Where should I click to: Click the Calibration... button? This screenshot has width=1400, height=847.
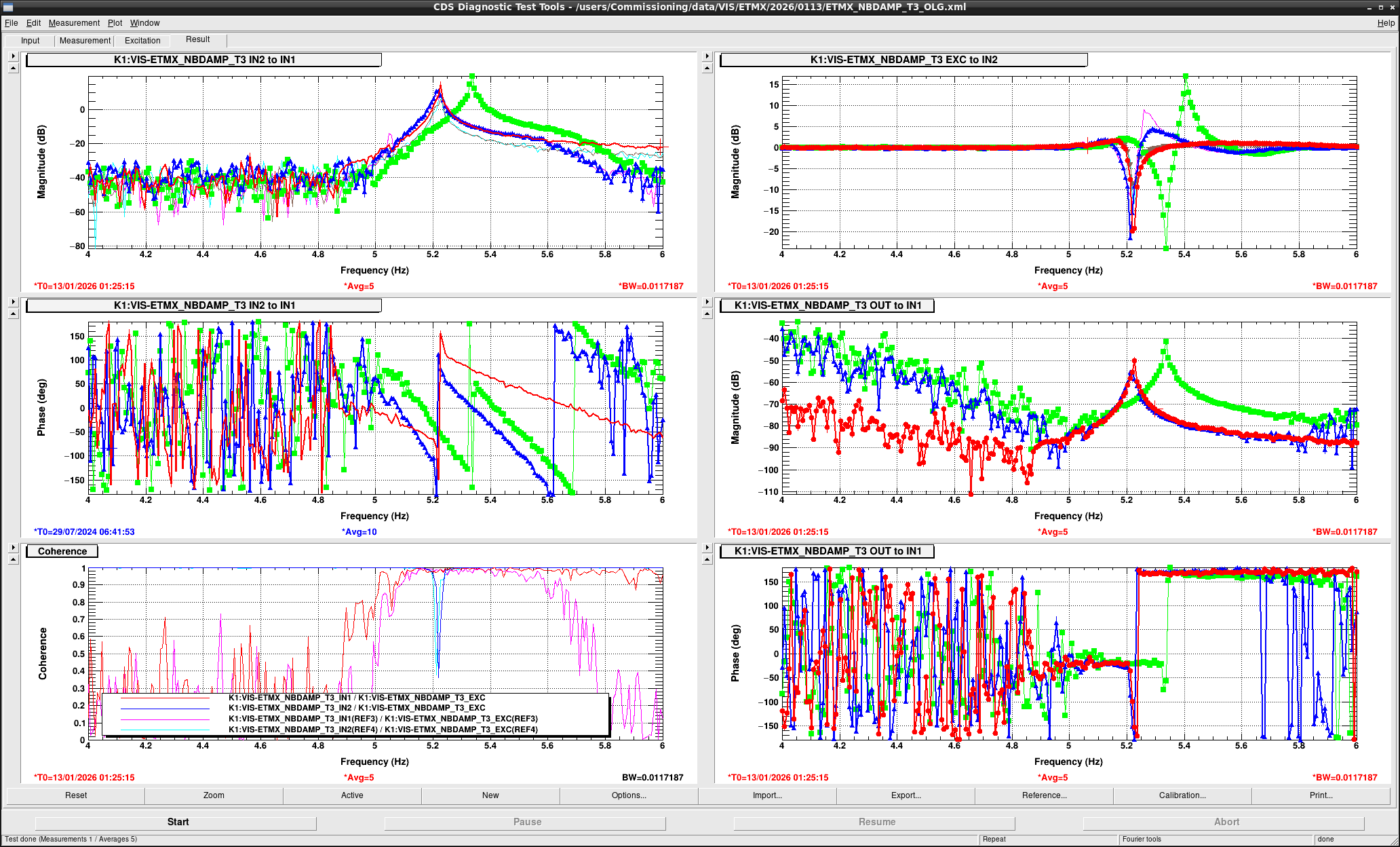coord(1182,795)
